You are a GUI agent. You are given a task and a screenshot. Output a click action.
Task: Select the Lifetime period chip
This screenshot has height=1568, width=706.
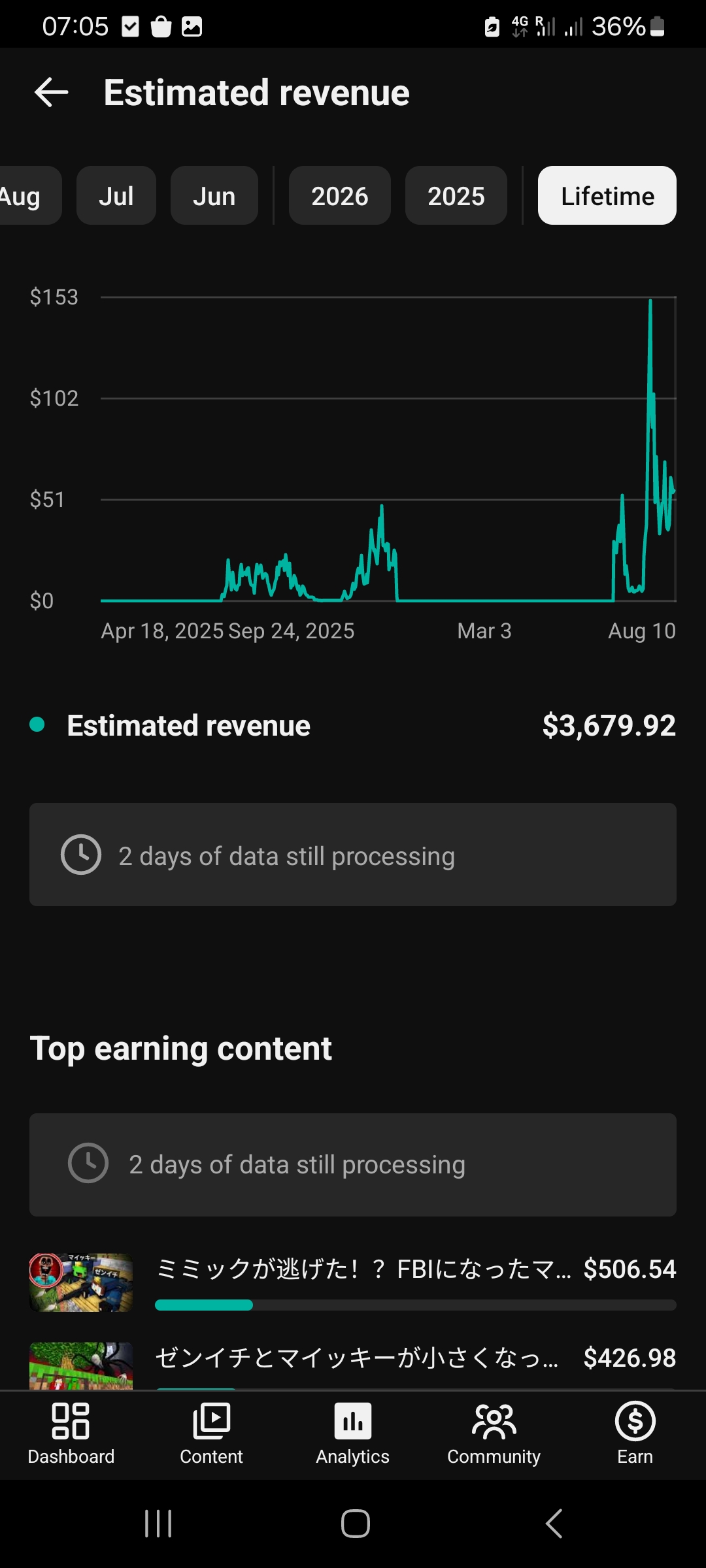607,195
